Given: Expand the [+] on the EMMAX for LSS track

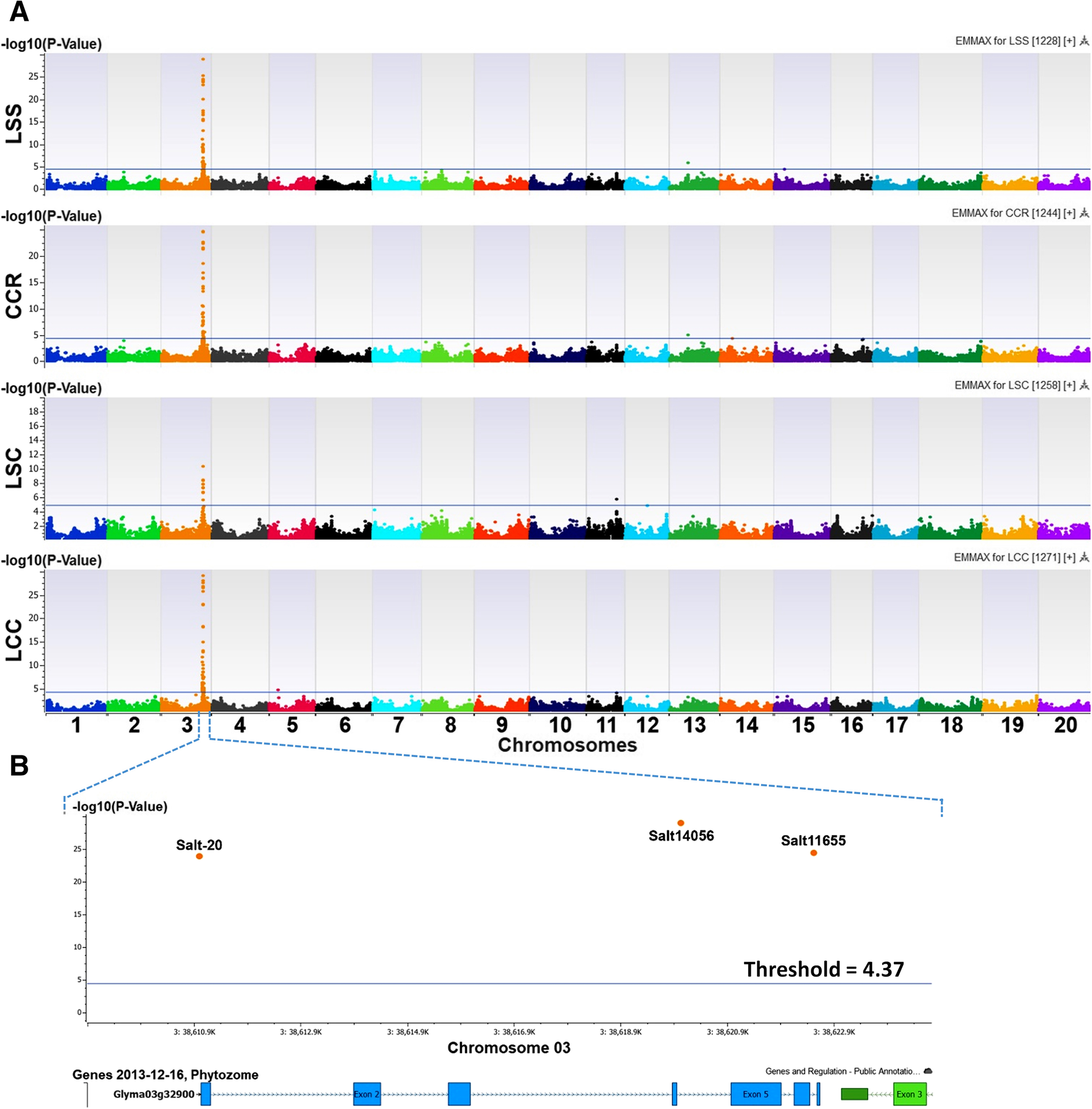Looking at the screenshot, I should pyautogui.click(x=1070, y=41).
